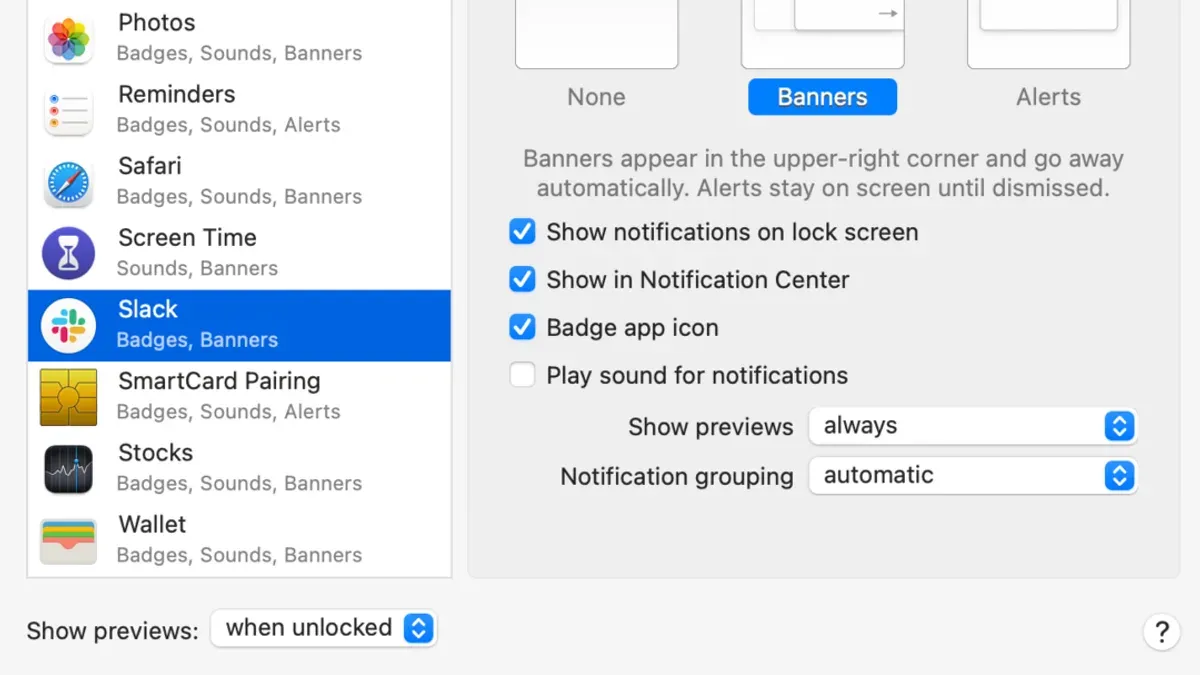Disable Badge app icon checkbox
The width and height of the screenshot is (1200, 675).
click(522, 327)
